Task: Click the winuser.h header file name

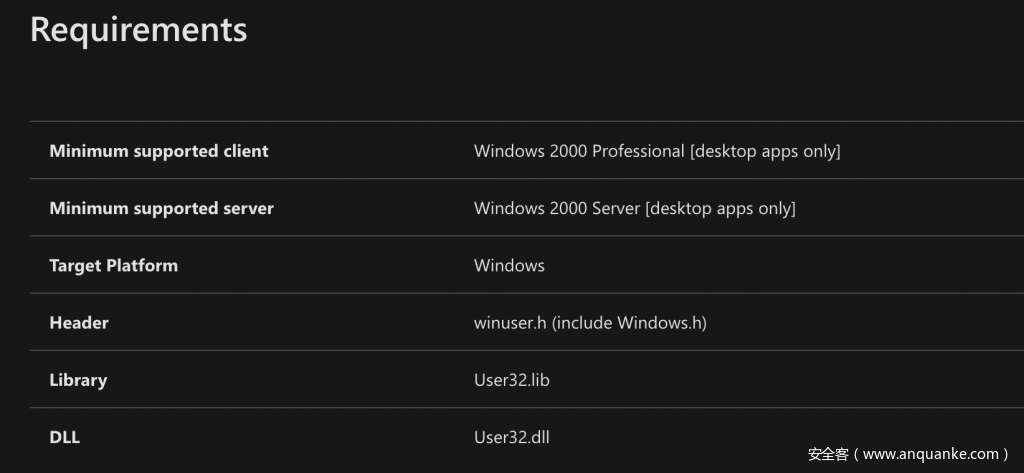Action: coord(510,323)
